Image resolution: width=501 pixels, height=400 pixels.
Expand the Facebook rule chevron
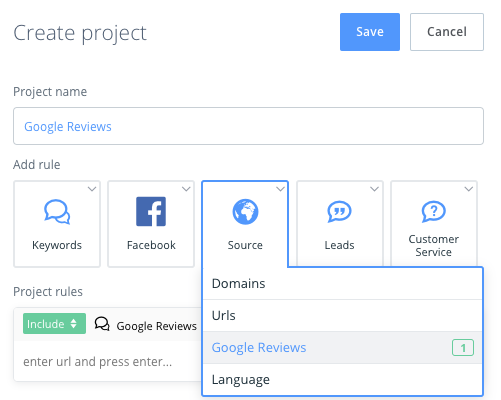pos(186,189)
